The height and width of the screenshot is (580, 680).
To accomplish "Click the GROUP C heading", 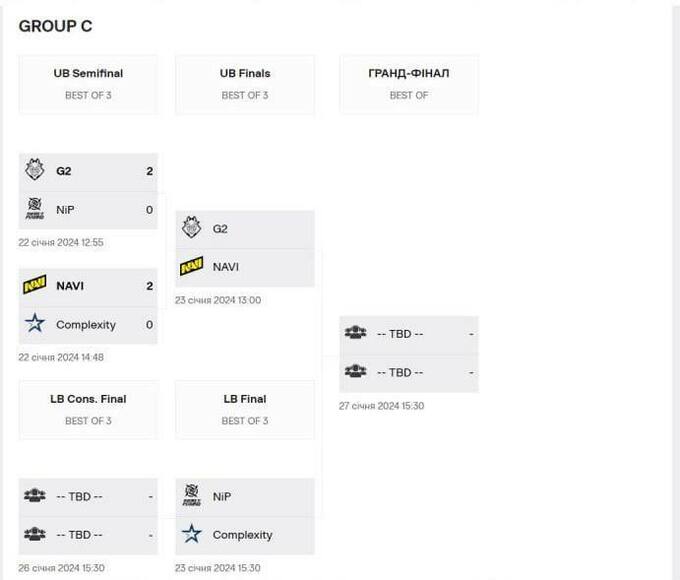I will point(55,26).
